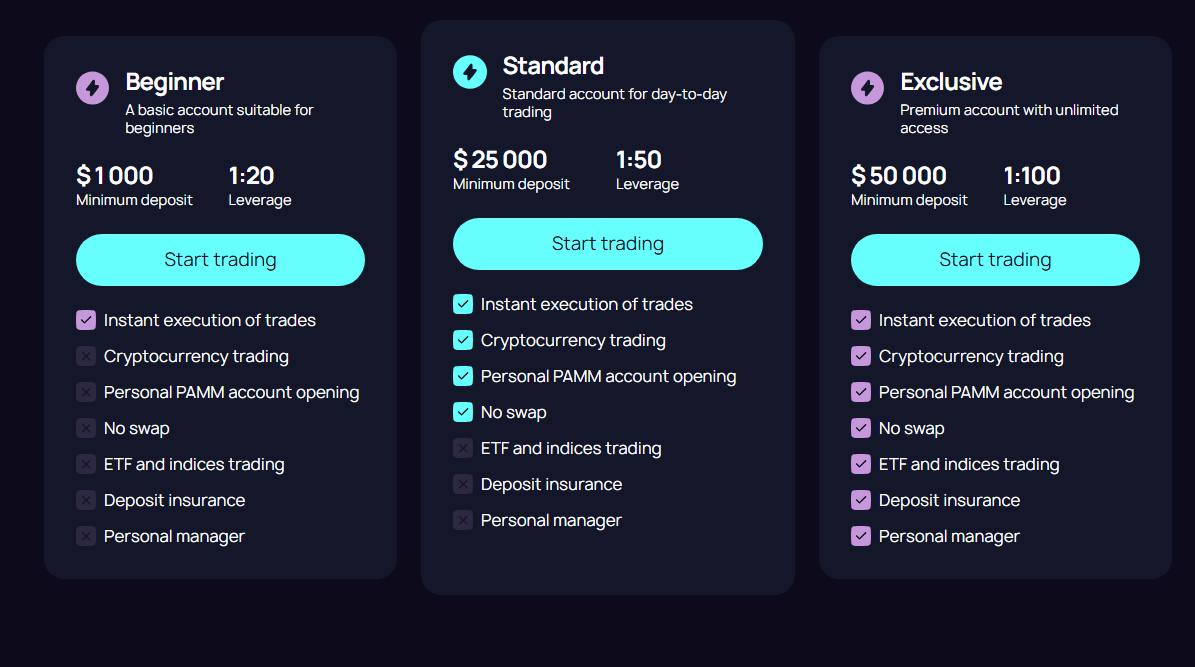Check Deposit insurance box in Standard plan

point(463,484)
